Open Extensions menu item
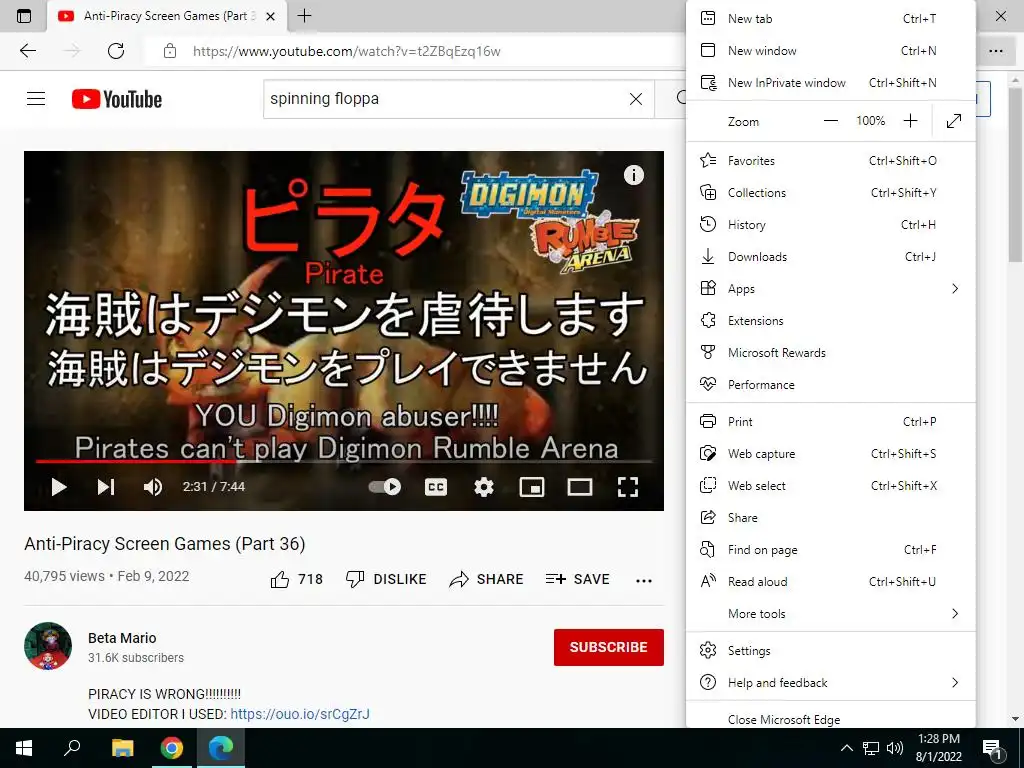1024x768 pixels. (x=831, y=321)
